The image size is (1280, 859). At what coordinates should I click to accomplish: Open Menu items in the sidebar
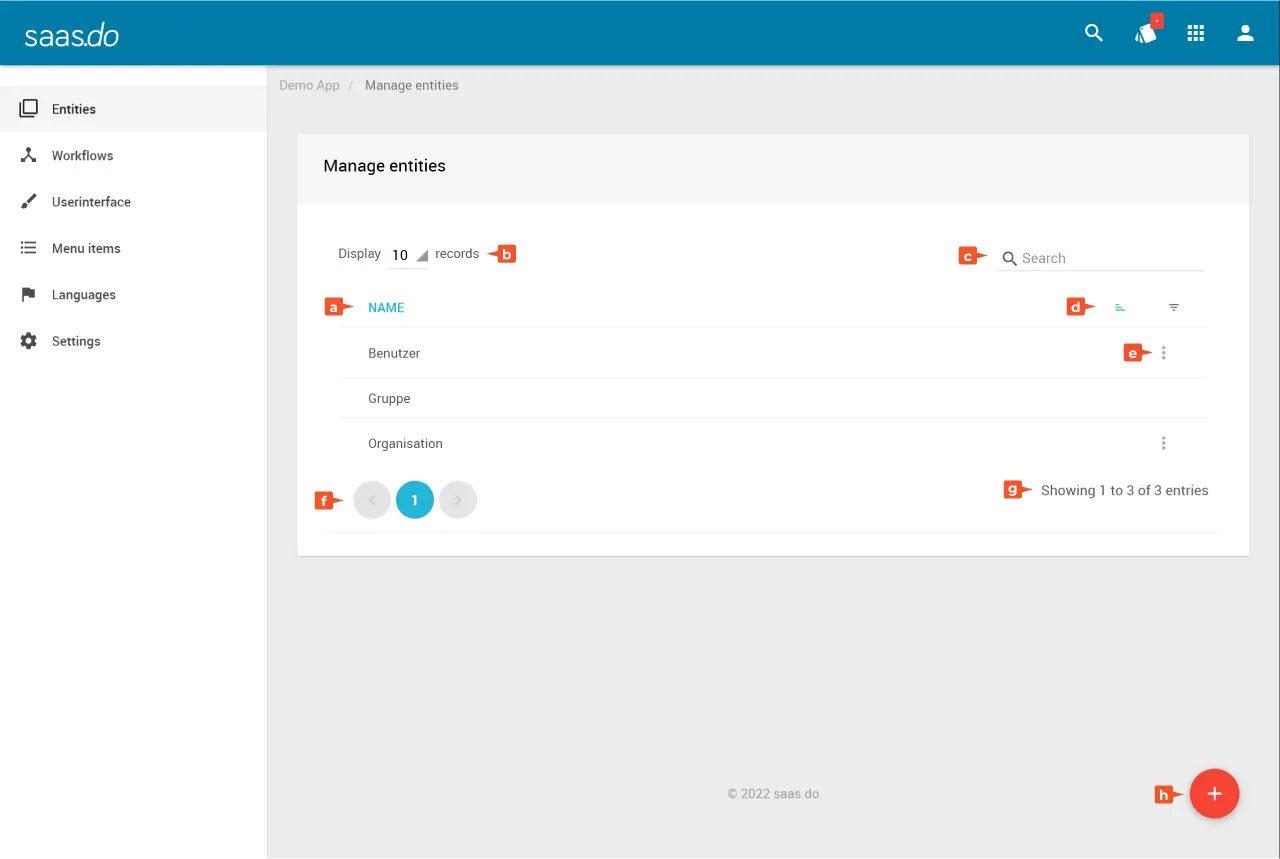(86, 248)
